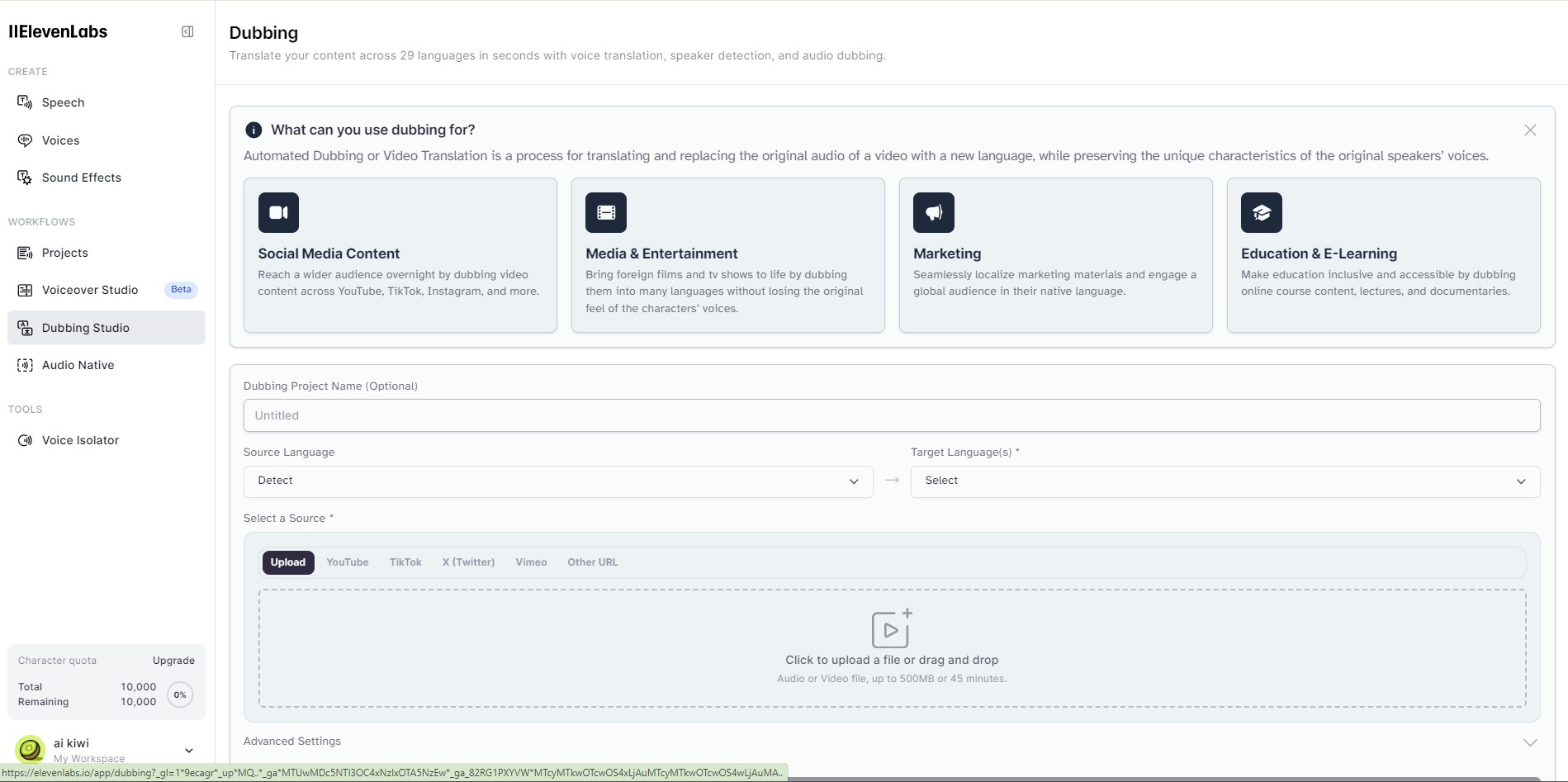Dismiss the dubbing info panel
The image size is (1568, 782).
click(1530, 130)
